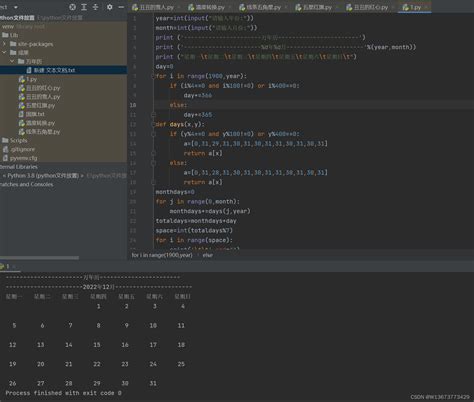The width and height of the screenshot is (474, 402).
Task: Open the project view dropdown arrow
Action: click(15, 7)
